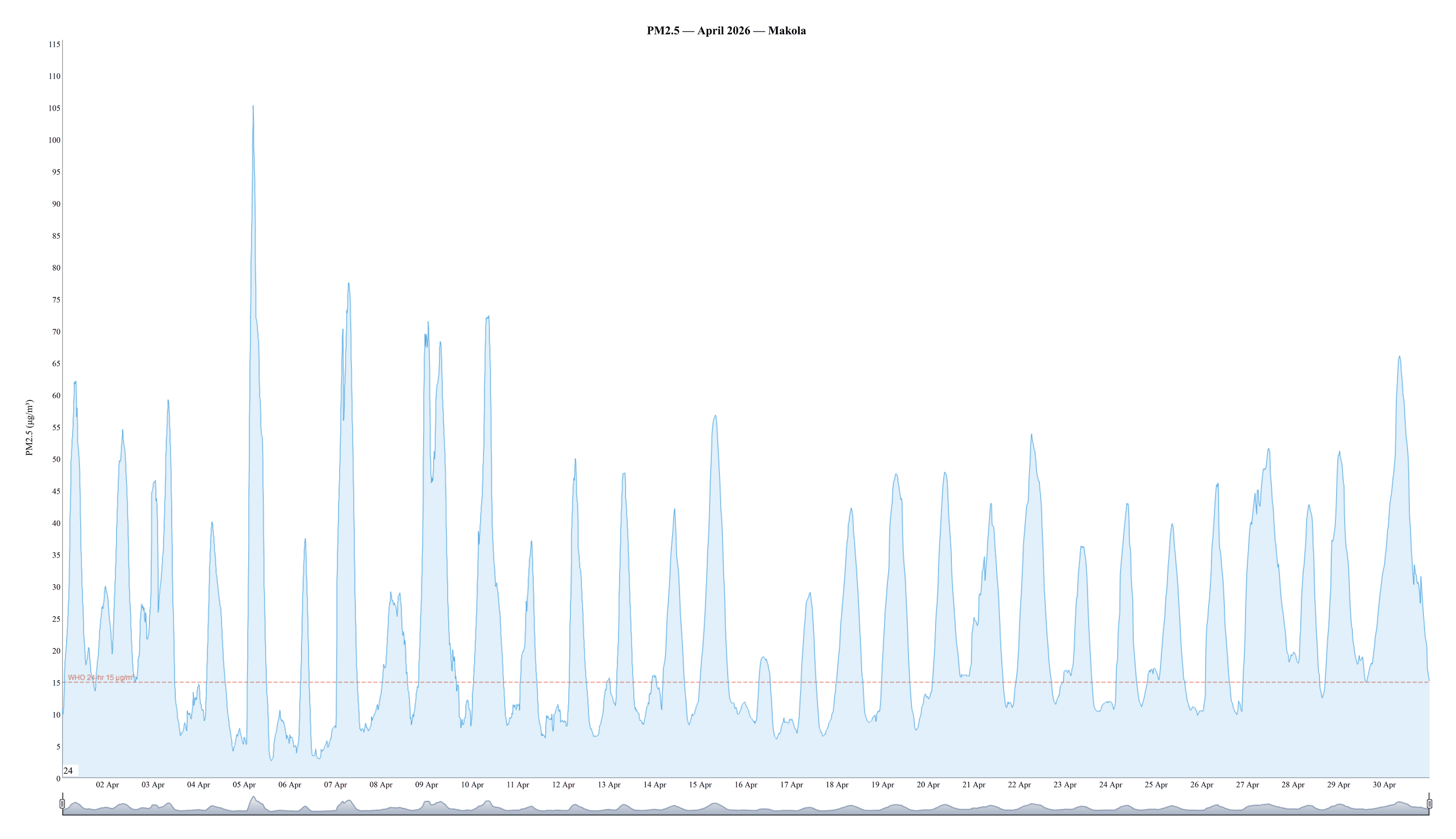Click the '80' y-axis tick label
The height and width of the screenshot is (839, 1456).
pyautogui.click(x=56, y=268)
